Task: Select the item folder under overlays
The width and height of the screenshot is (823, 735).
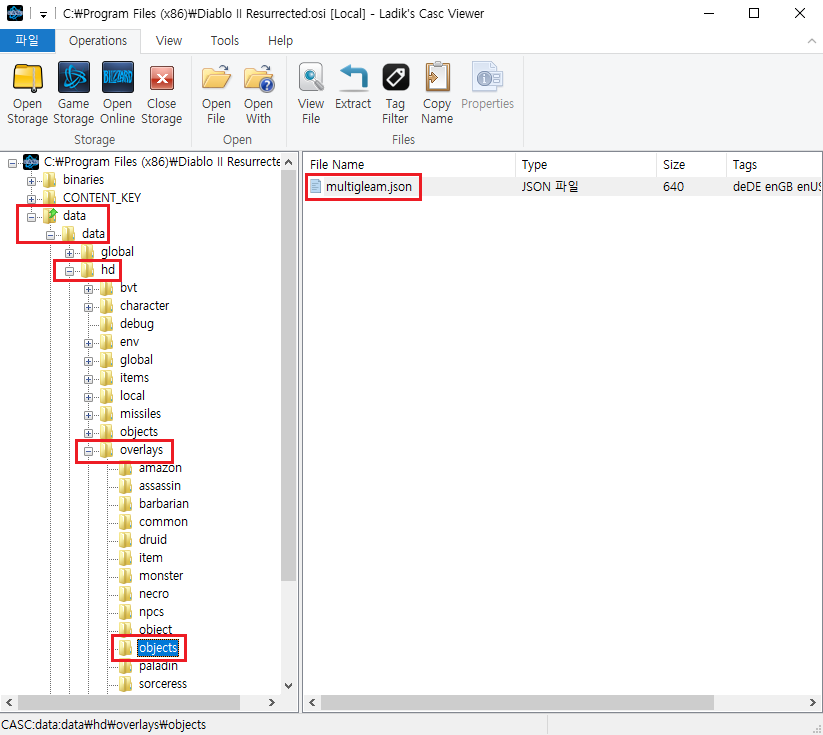Action: (151, 558)
